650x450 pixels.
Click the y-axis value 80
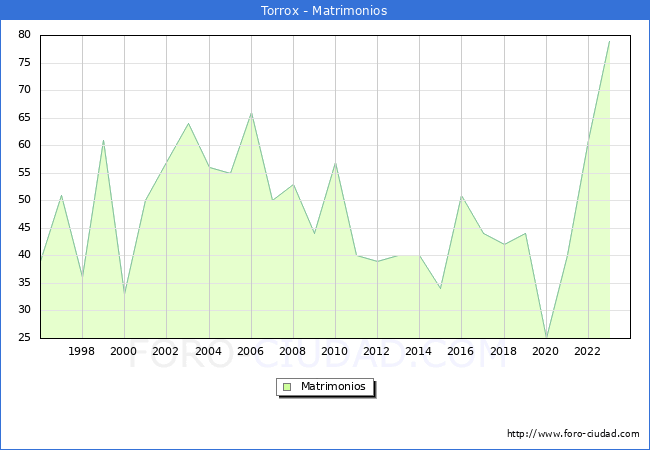24,35
